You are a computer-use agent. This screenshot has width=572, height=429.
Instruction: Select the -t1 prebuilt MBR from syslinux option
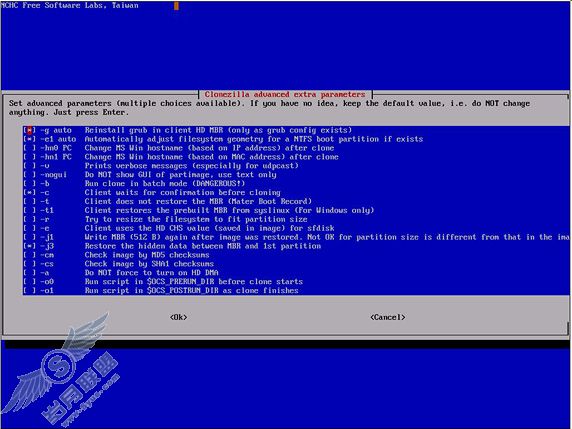30,210
